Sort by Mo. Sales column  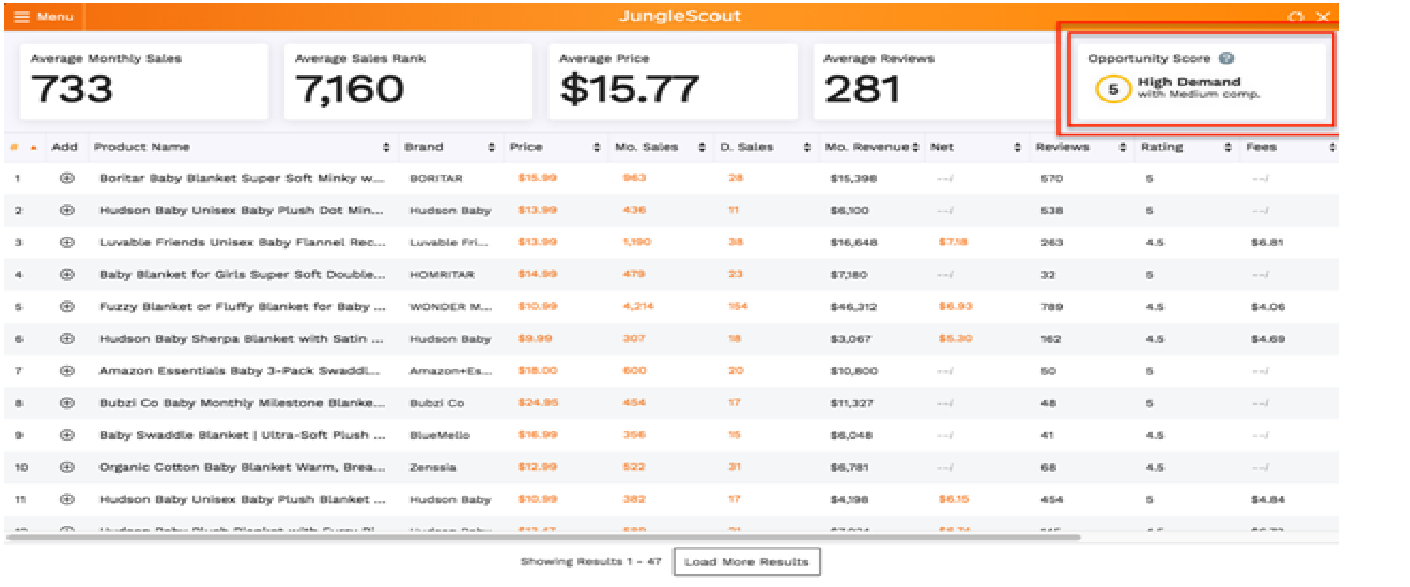tap(646, 148)
